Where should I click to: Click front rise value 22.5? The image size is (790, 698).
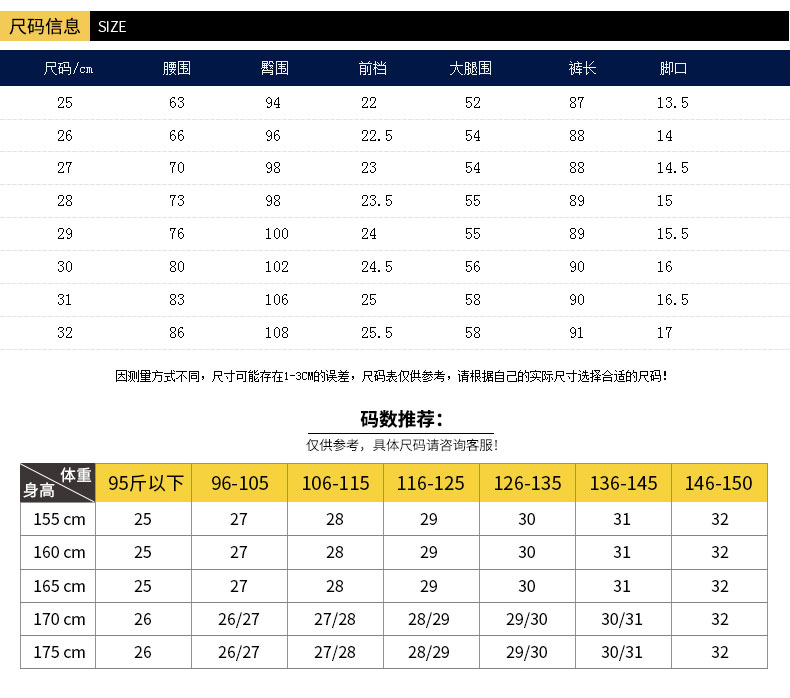point(377,136)
